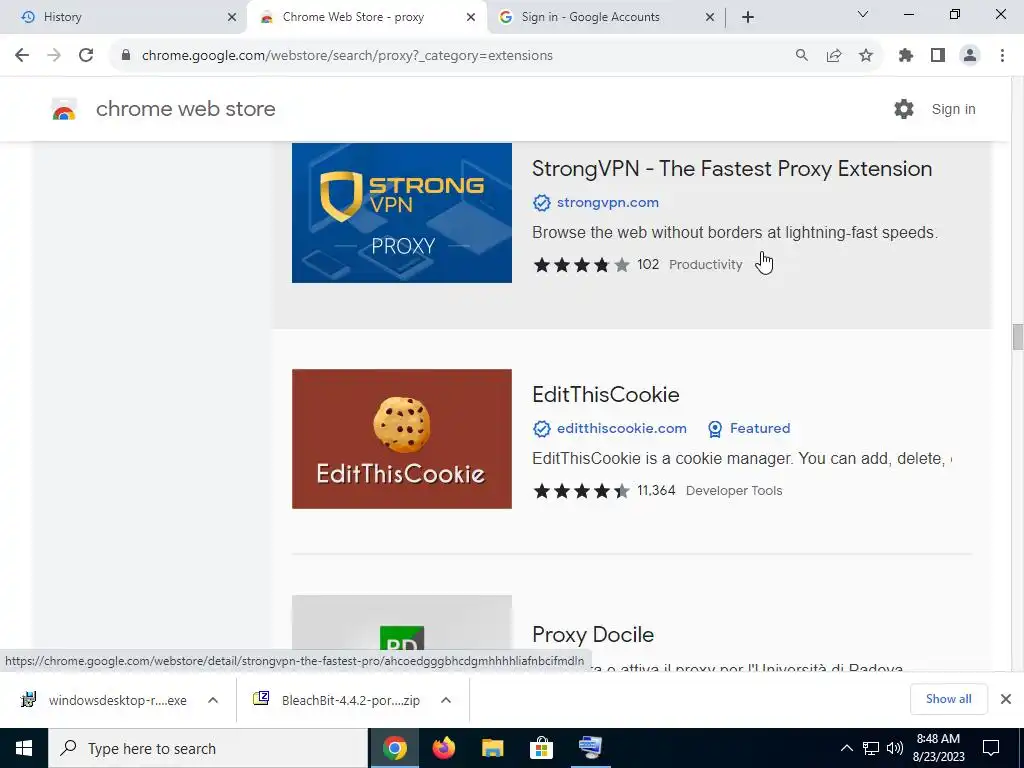The width and height of the screenshot is (1024, 768).
Task: Click the Featured badge icon
Action: 715,429
